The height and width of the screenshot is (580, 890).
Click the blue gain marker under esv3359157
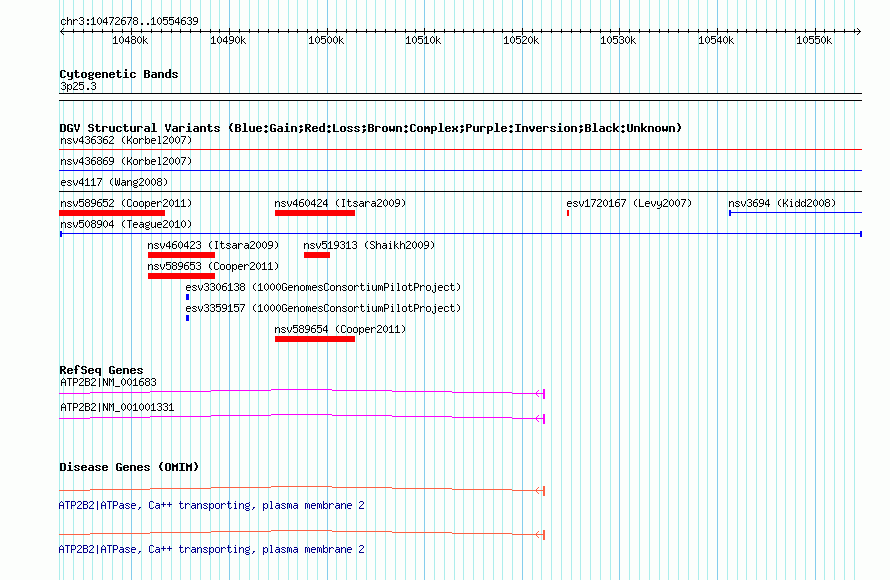coord(187,318)
